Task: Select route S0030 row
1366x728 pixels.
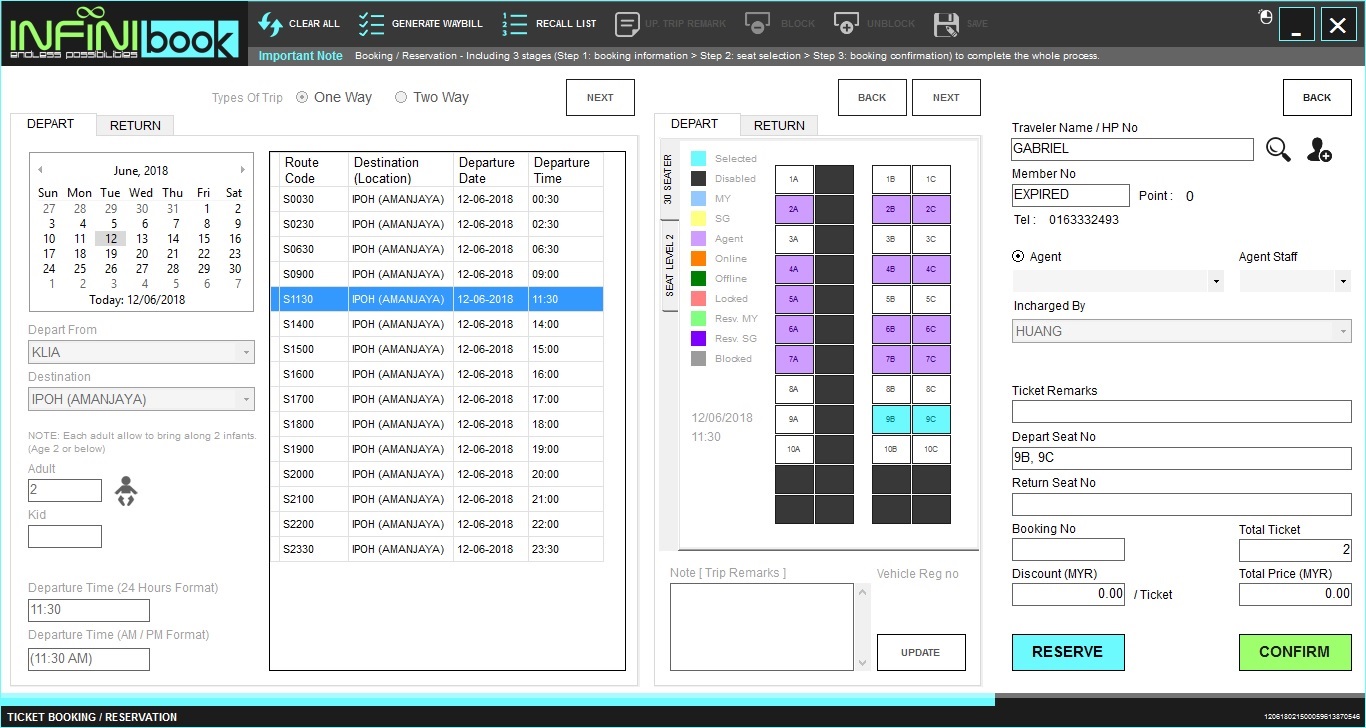Action: click(437, 199)
